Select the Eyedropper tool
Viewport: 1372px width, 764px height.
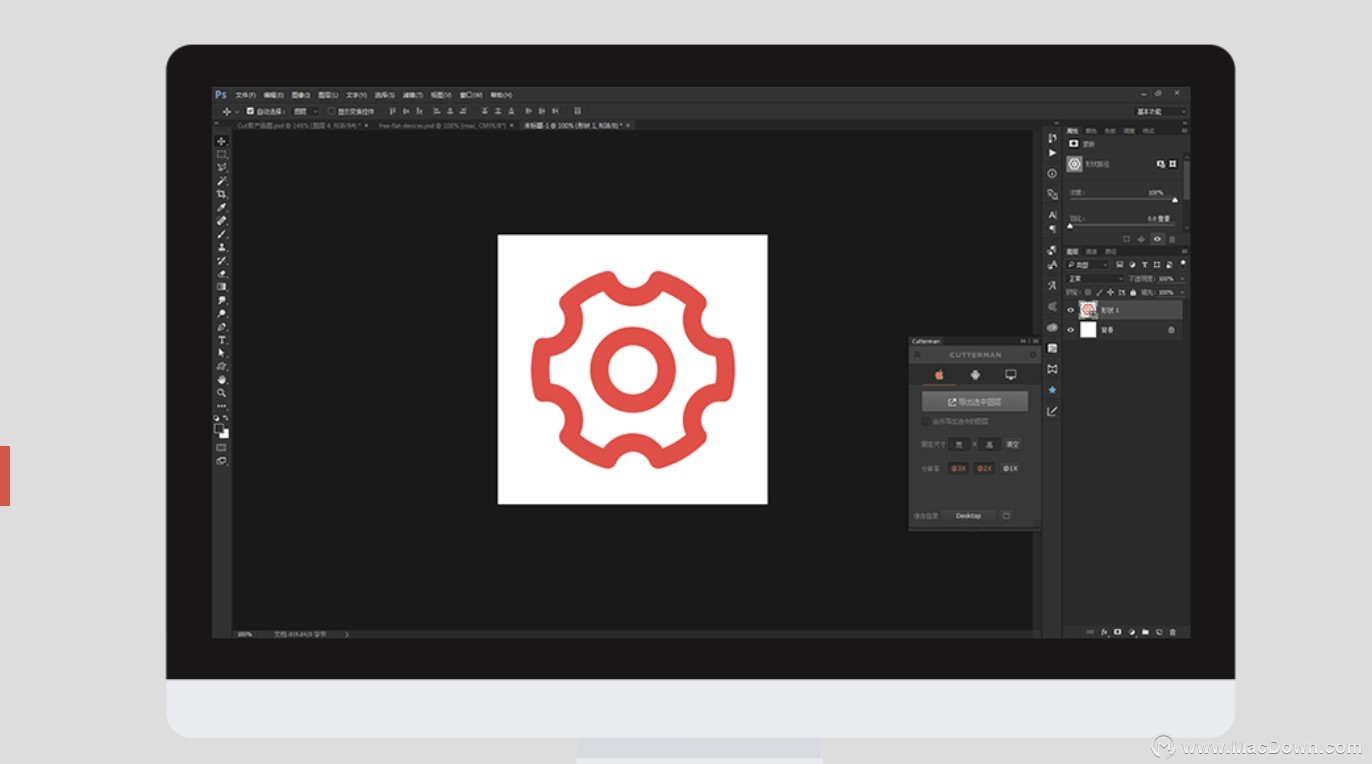point(221,208)
